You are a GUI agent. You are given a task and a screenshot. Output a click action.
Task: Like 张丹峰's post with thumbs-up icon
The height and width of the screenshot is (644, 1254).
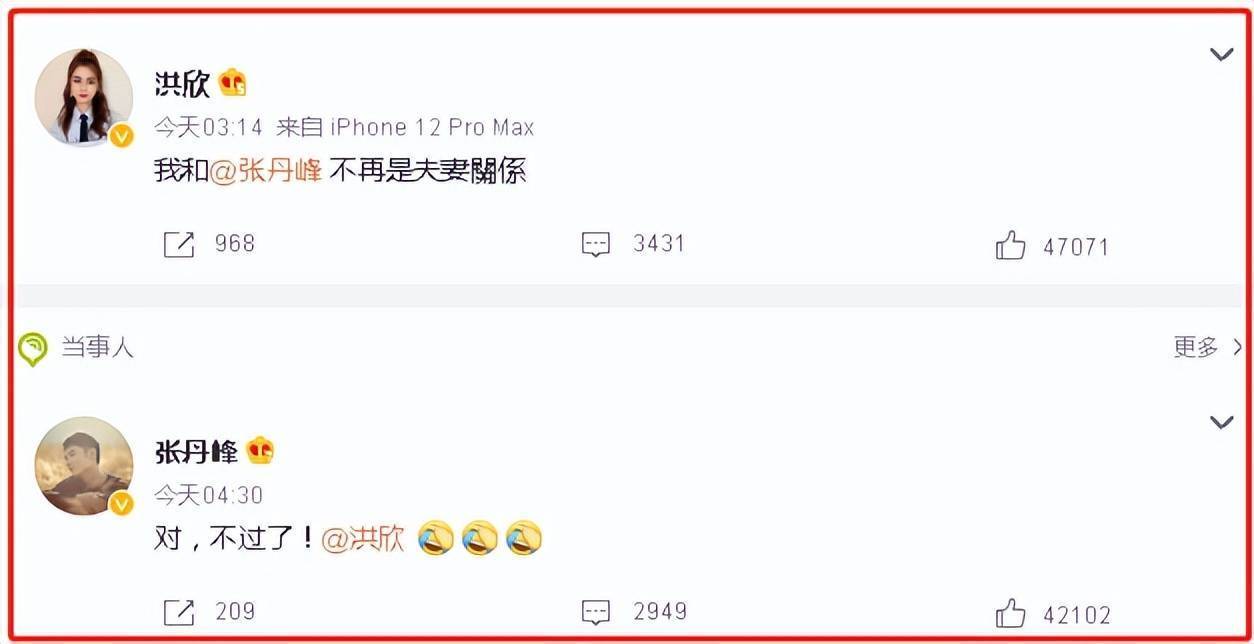pos(1011,612)
